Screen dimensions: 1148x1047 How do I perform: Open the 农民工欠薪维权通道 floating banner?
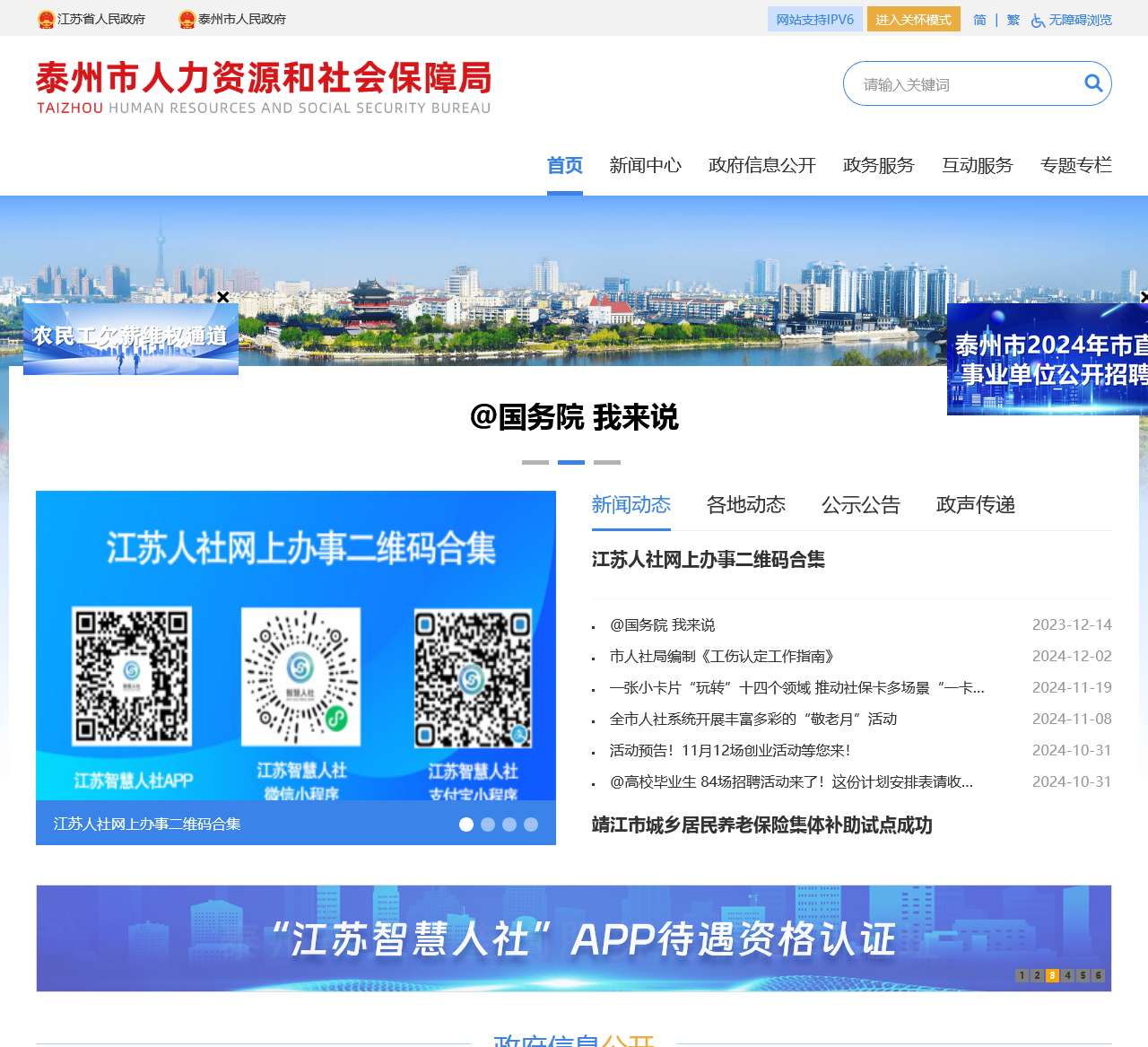click(x=131, y=339)
